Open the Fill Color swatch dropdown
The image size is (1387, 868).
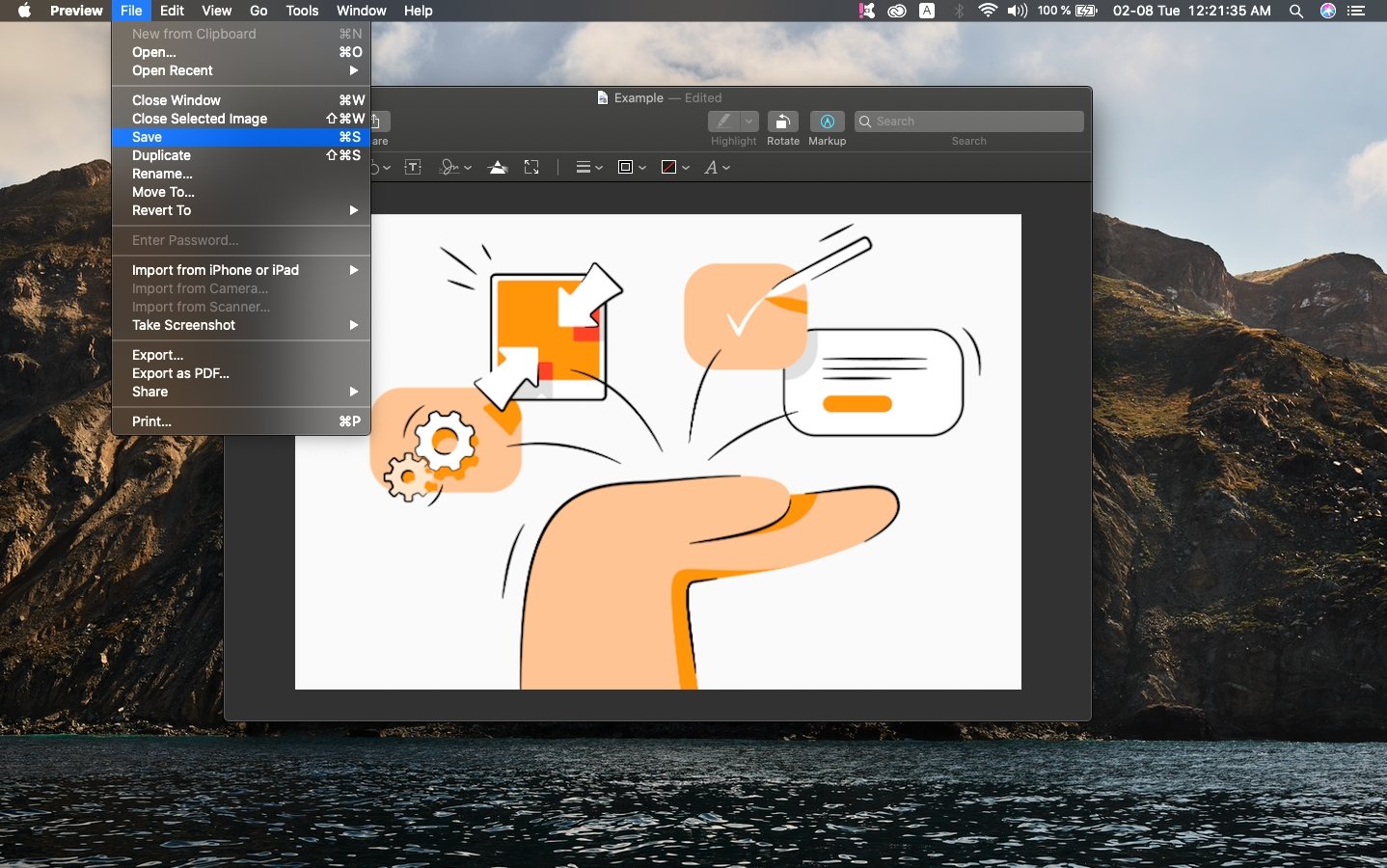(x=675, y=167)
